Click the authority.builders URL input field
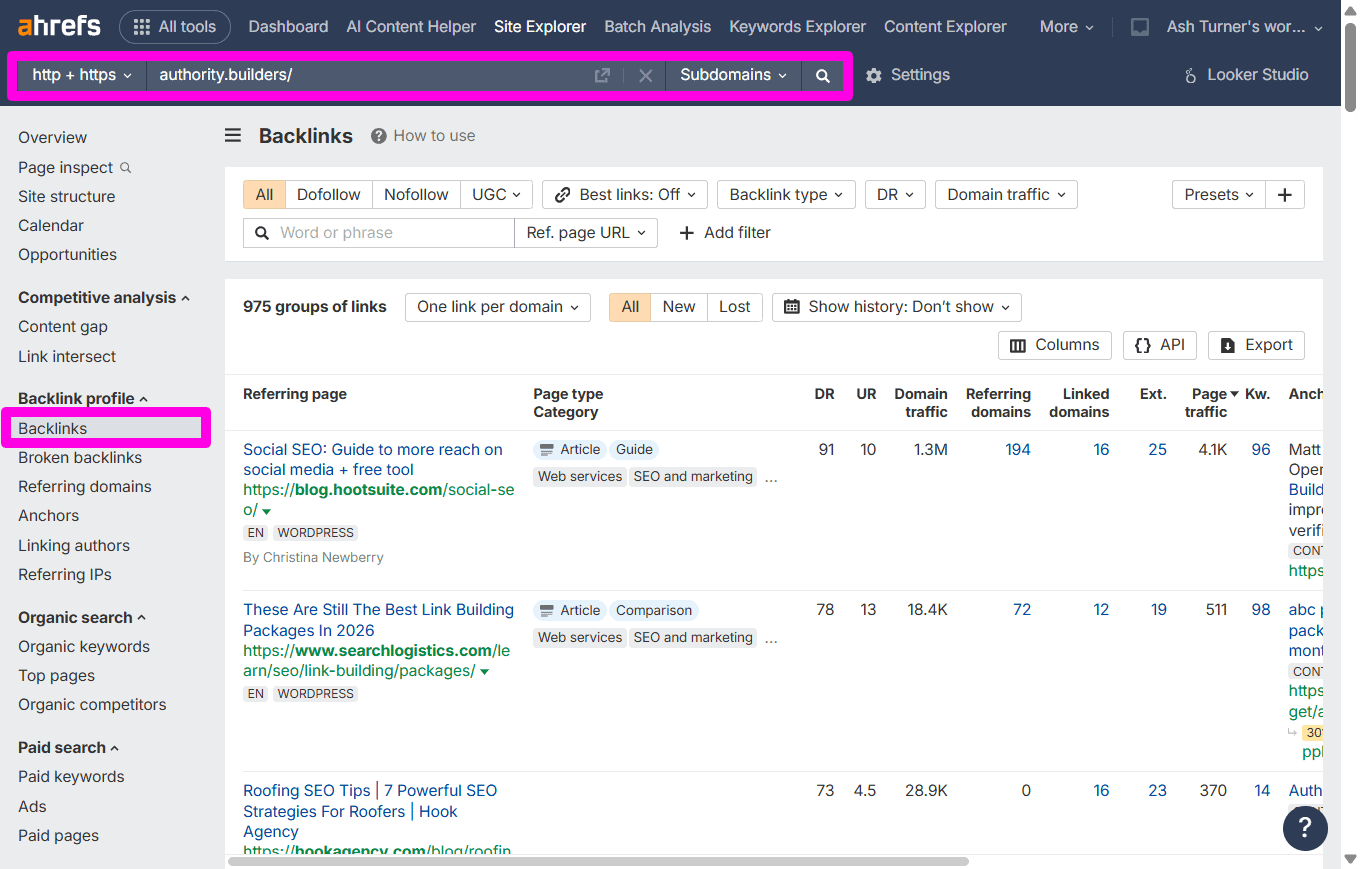The height and width of the screenshot is (869, 1360). (368, 75)
